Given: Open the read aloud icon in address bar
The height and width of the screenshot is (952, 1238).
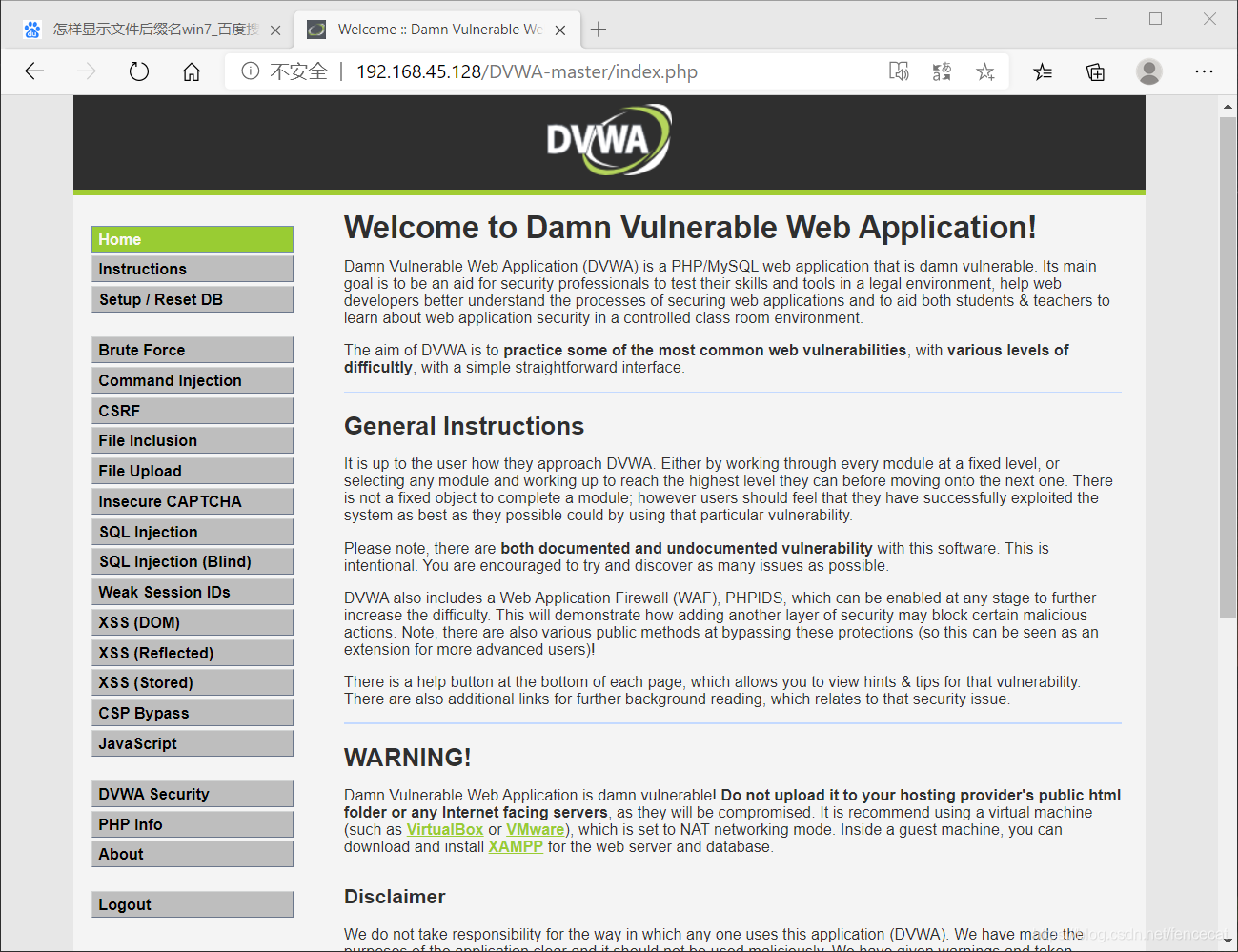Looking at the screenshot, I should click(899, 71).
